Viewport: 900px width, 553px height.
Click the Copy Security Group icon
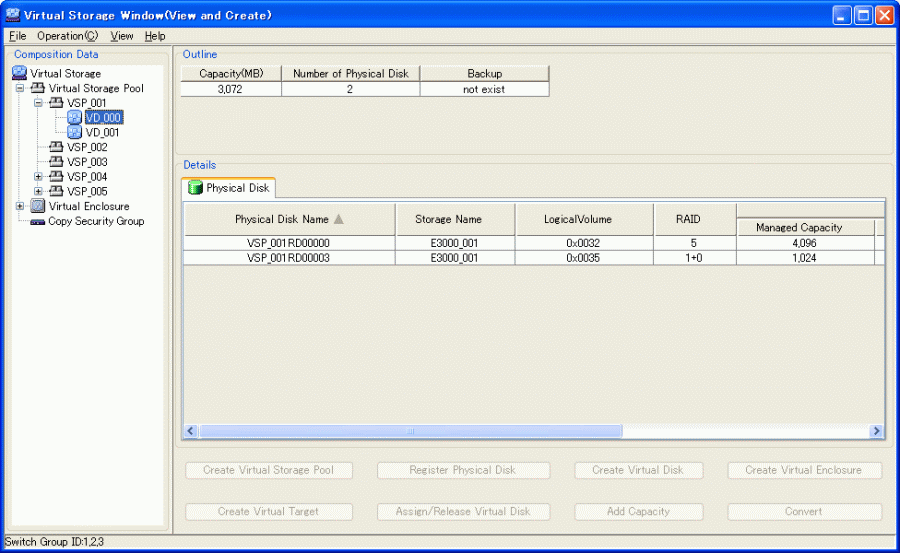tap(37, 222)
